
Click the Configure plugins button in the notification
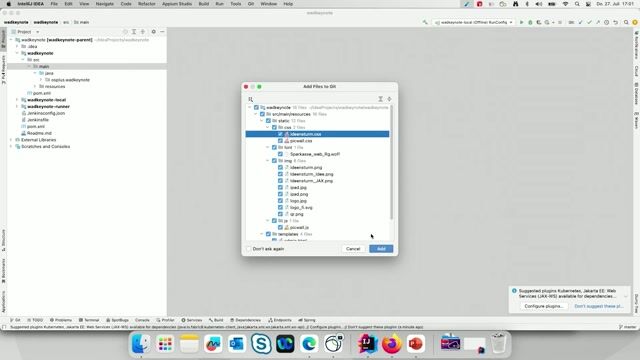point(543,306)
